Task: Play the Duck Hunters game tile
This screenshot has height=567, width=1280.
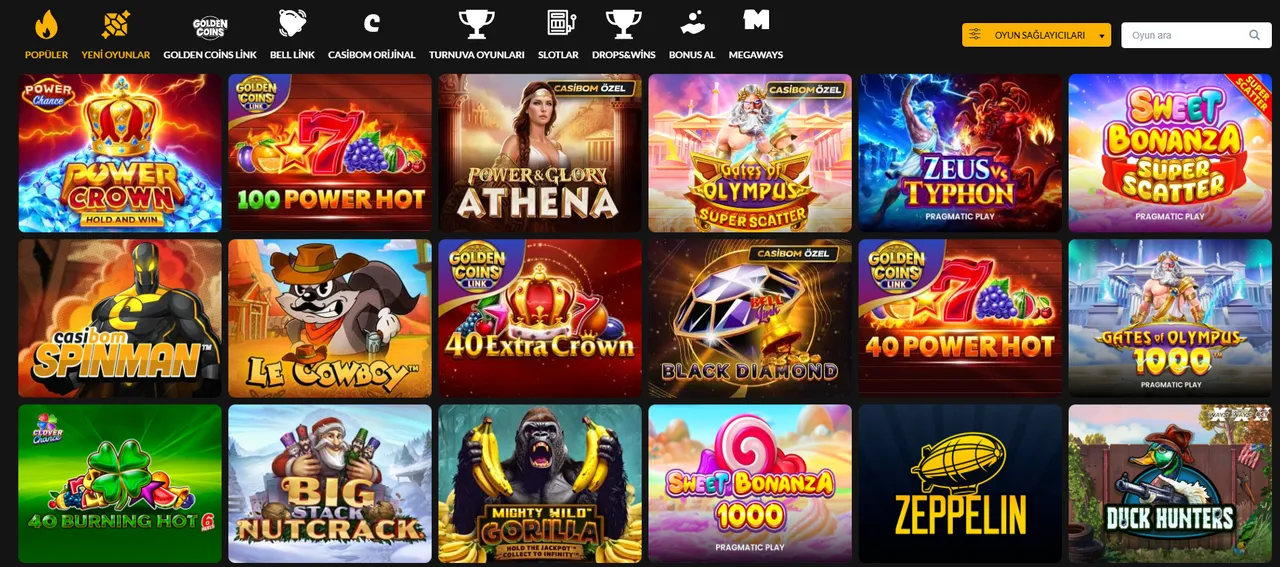Action: [1170, 484]
